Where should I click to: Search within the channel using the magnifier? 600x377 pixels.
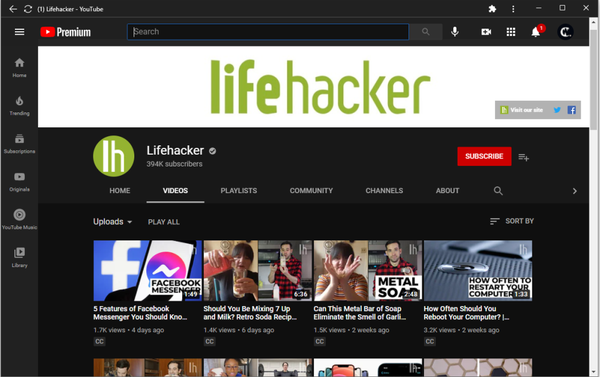pos(498,191)
